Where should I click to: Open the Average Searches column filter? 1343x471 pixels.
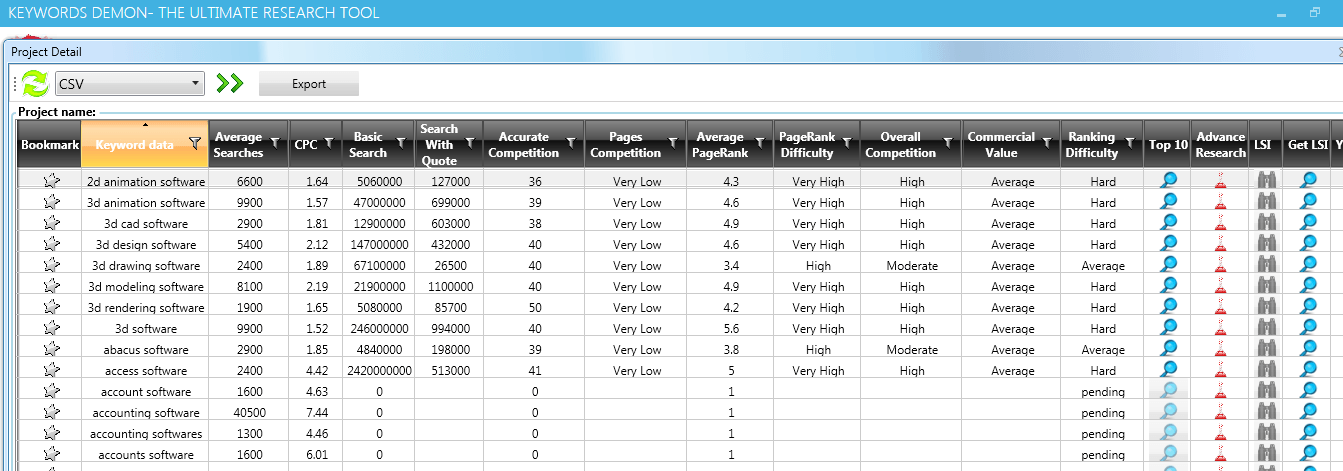tap(275, 144)
